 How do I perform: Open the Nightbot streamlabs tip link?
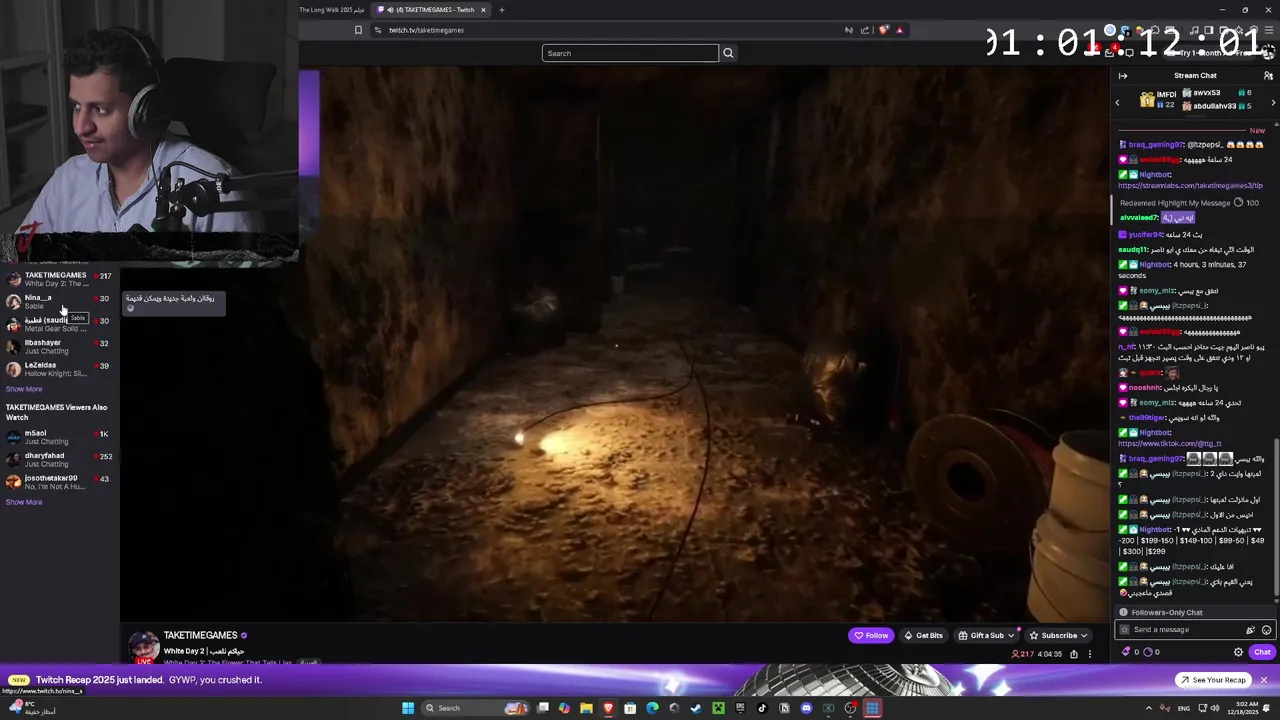click(x=1190, y=185)
